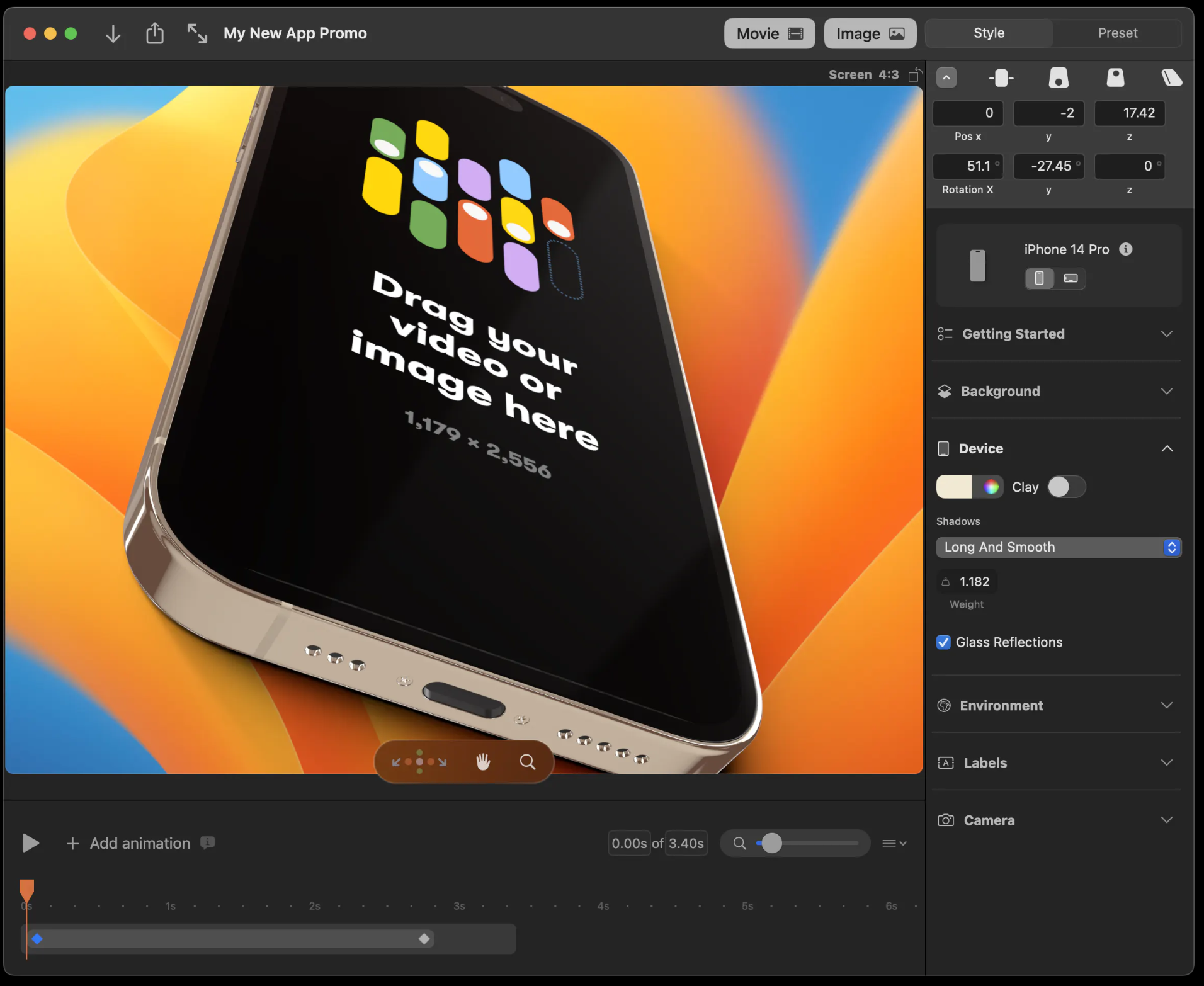
Task: Click the Pos y field showing -2
Action: click(1048, 113)
